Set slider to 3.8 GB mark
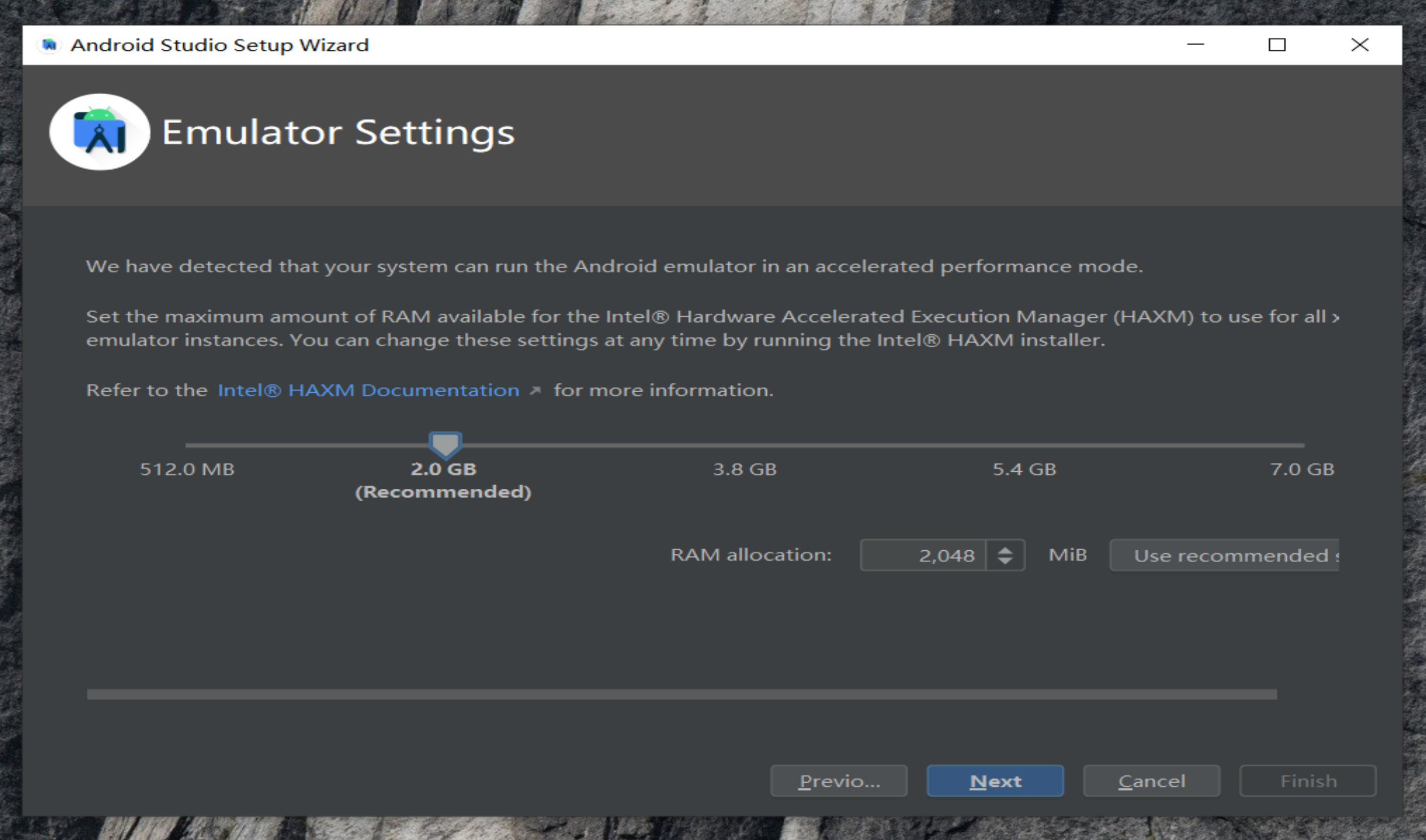This screenshot has height=840, width=1426. (745, 445)
